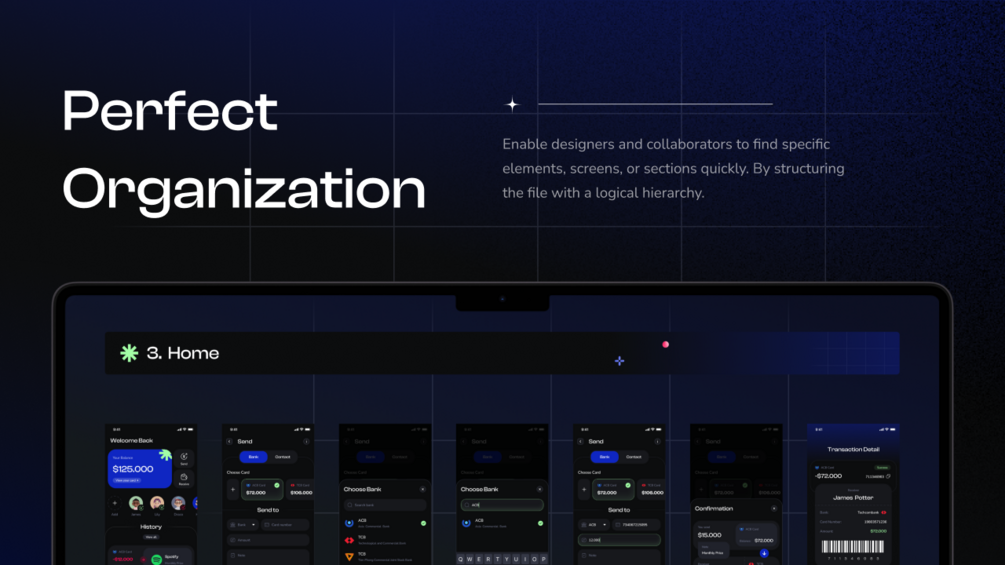This screenshot has height=565, width=1005.
Task: Click add-card plus on empty Send form screen
Action: click(233, 489)
